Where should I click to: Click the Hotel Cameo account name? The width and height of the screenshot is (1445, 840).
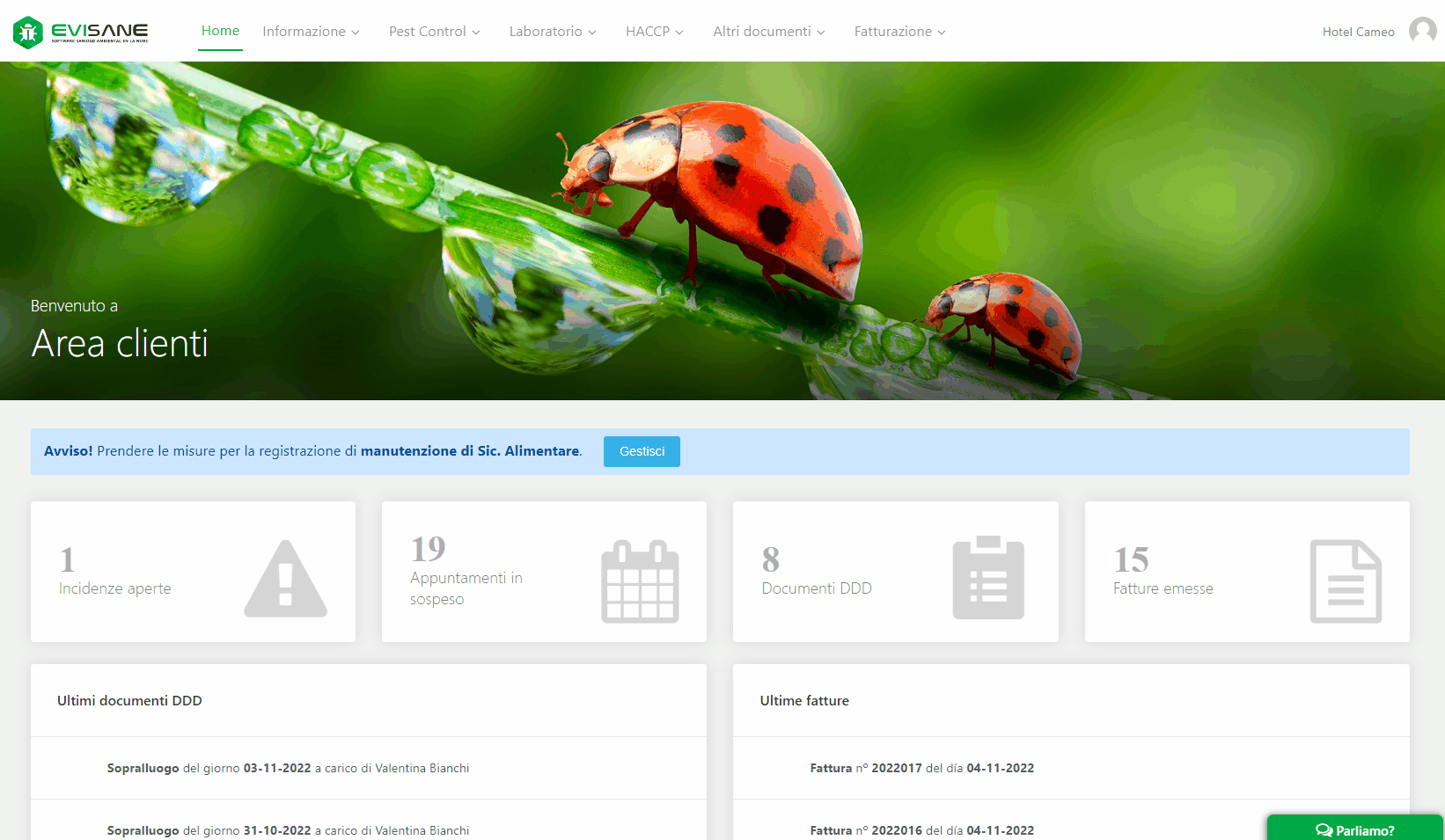(1358, 32)
